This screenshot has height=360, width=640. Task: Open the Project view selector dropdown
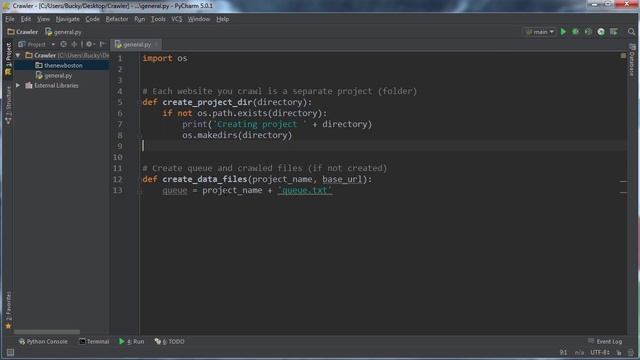coord(36,44)
